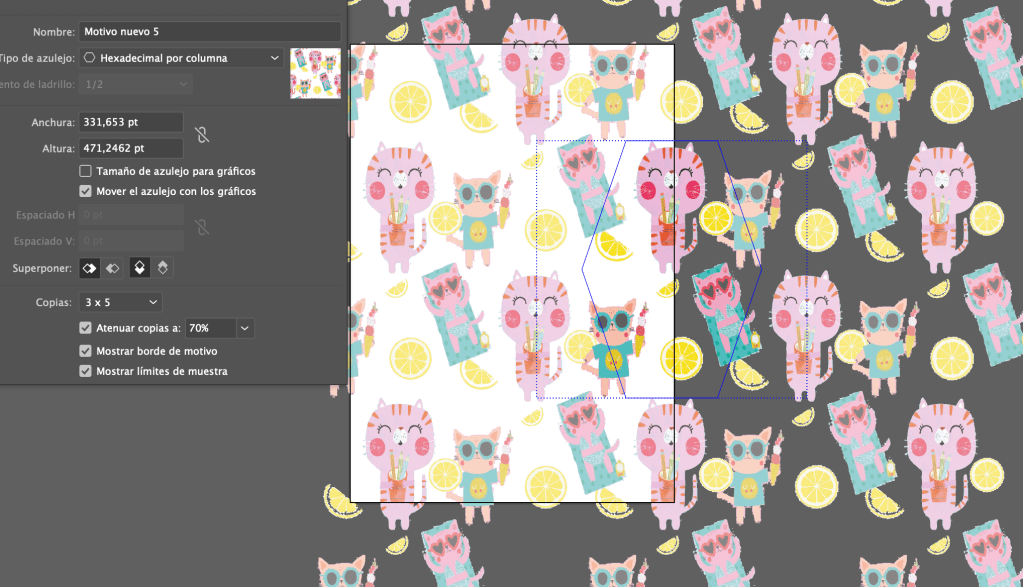1023x587 pixels.
Task: Click the spacing H/V link icon
Action: pyautogui.click(x=201, y=227)
